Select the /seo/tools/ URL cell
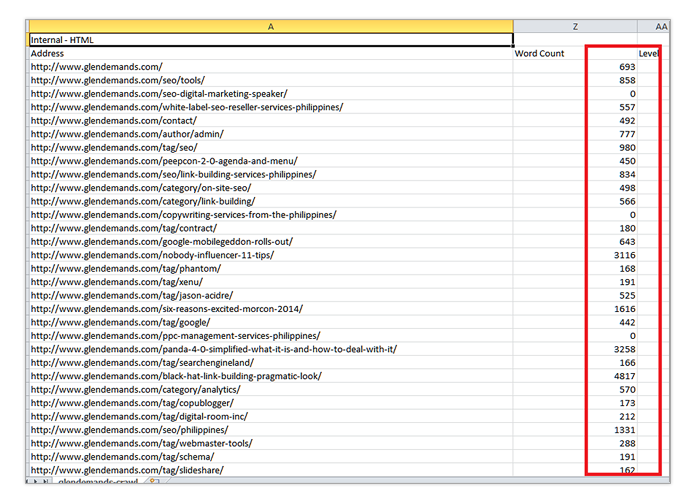Screen dimensions: 700x504 271,80
